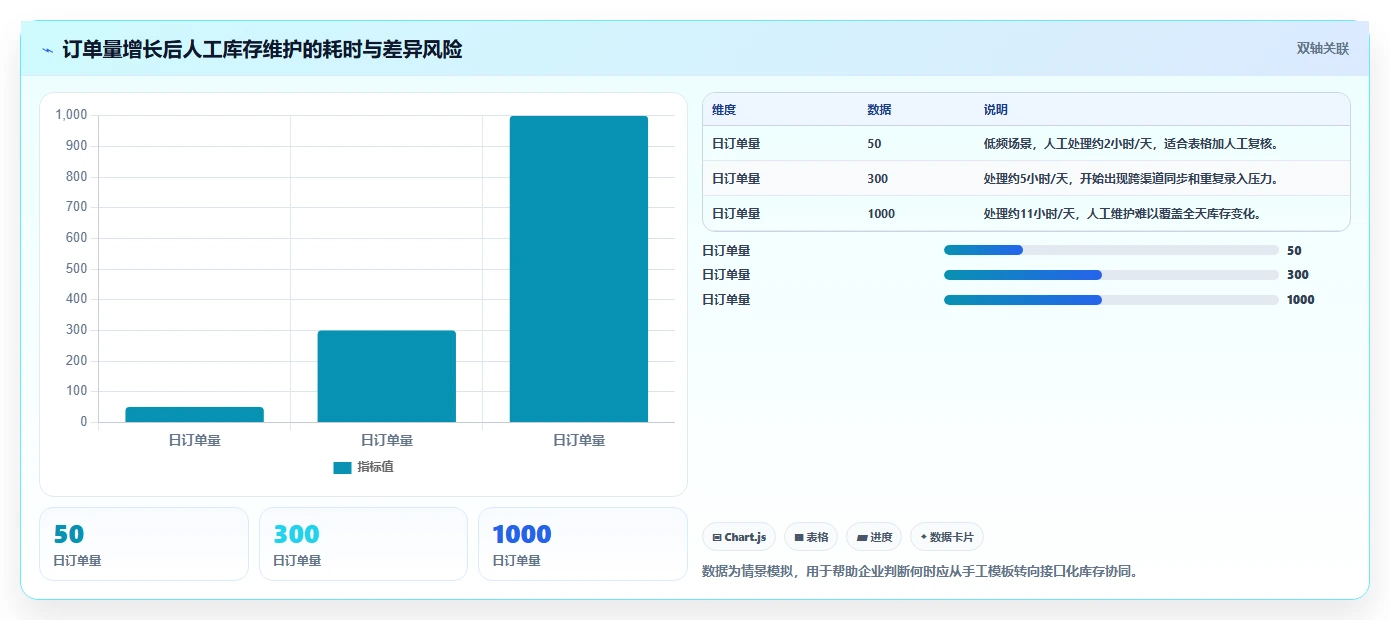Open the stat card showing 300

(363, 544)
